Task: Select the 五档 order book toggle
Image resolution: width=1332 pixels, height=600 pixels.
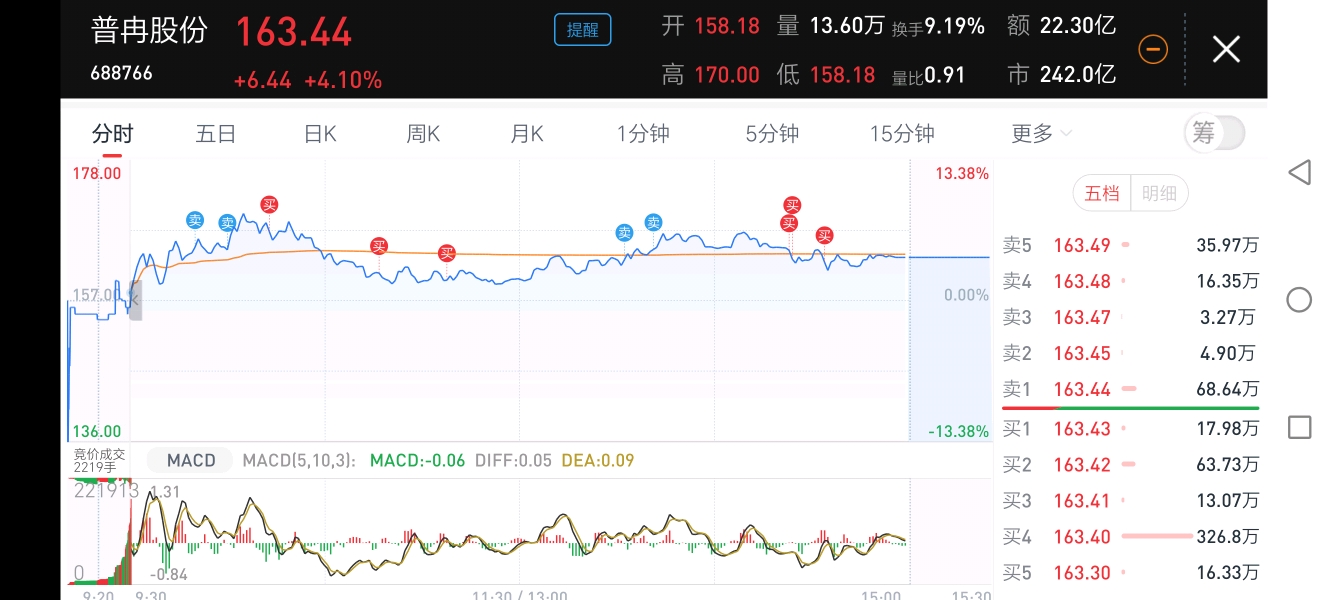Action: (x=1102, y=194)
